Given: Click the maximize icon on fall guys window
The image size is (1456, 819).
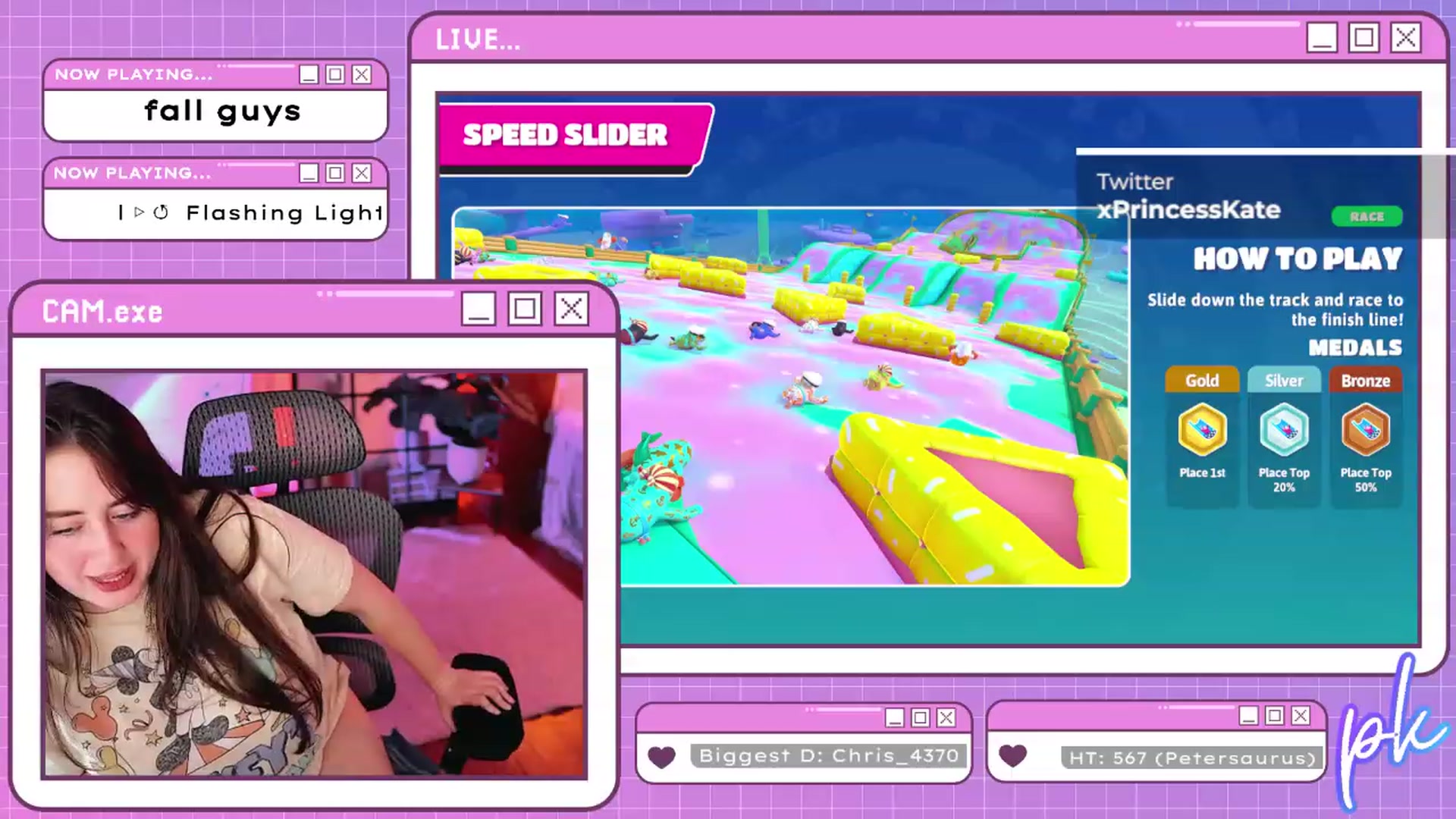Looking at the screenshot, I should (335, 74).
